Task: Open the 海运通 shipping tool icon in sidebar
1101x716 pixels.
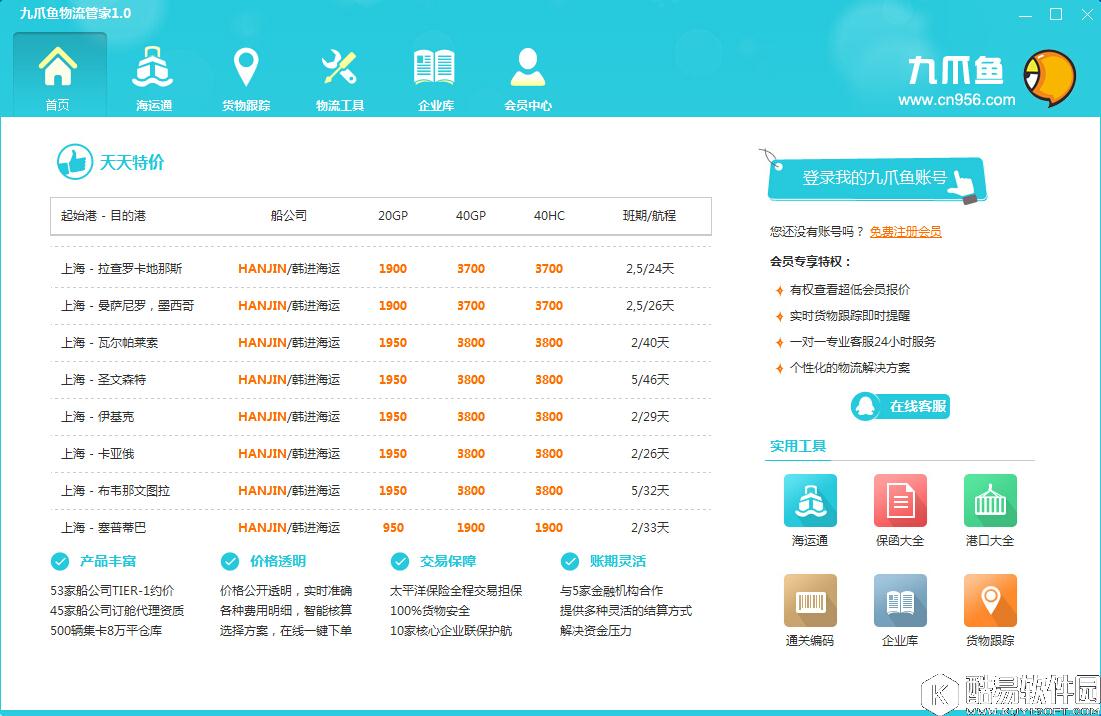Action: pyautogui.click(x=809, y=502)
